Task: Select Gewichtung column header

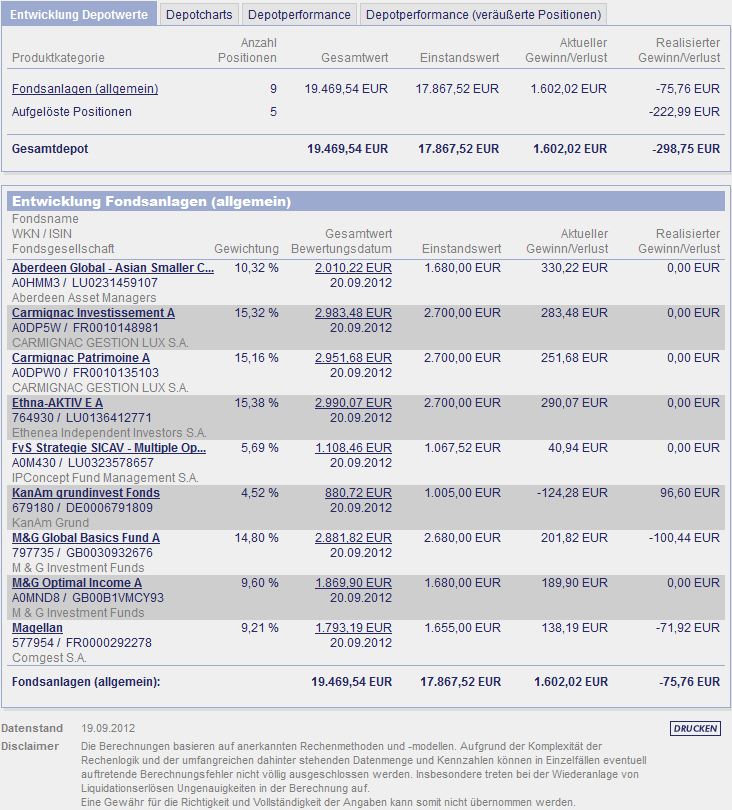Action: tap(246, 248)
